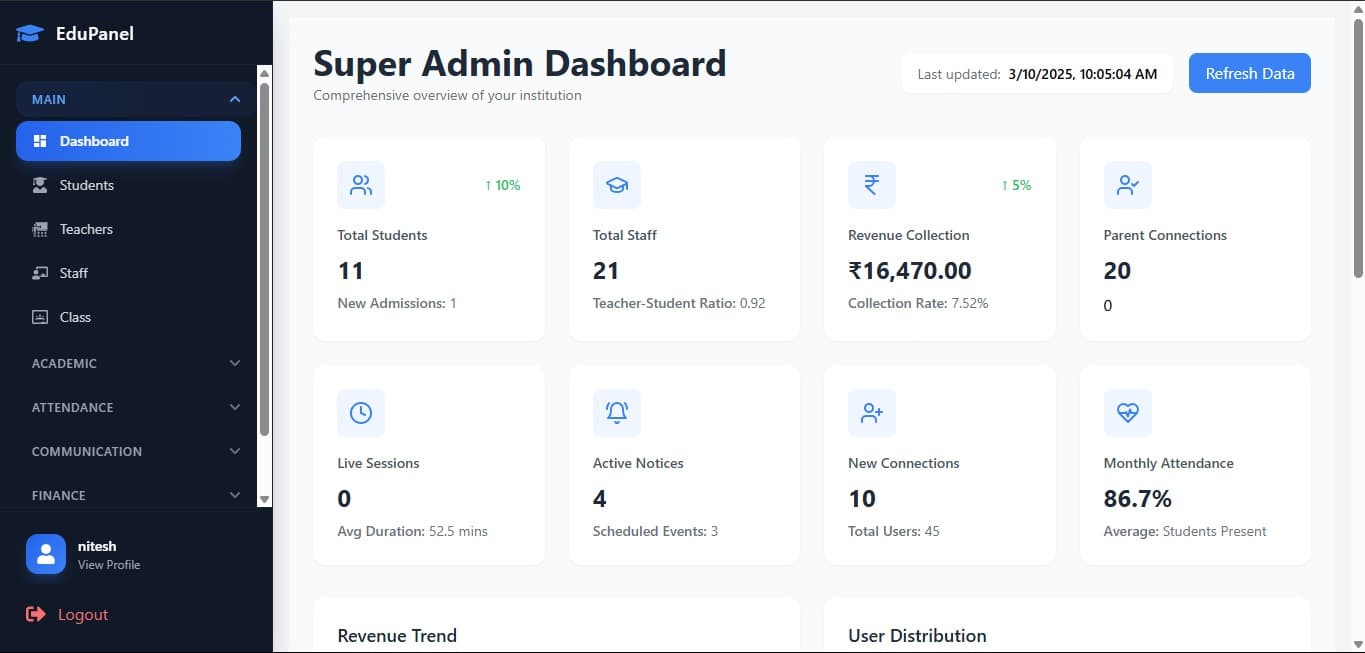Click the Avg Duration: 52.5 mins text

(x=413, y=531)
